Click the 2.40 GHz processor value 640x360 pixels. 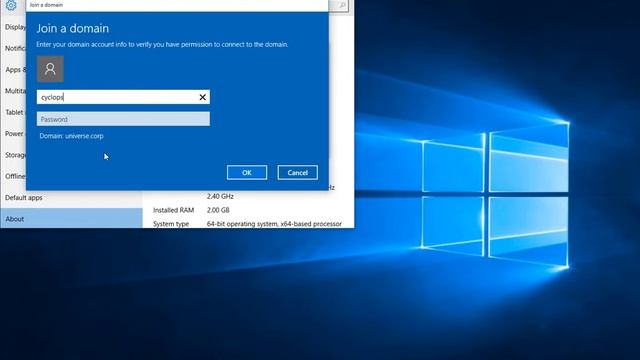coord(220,196)
